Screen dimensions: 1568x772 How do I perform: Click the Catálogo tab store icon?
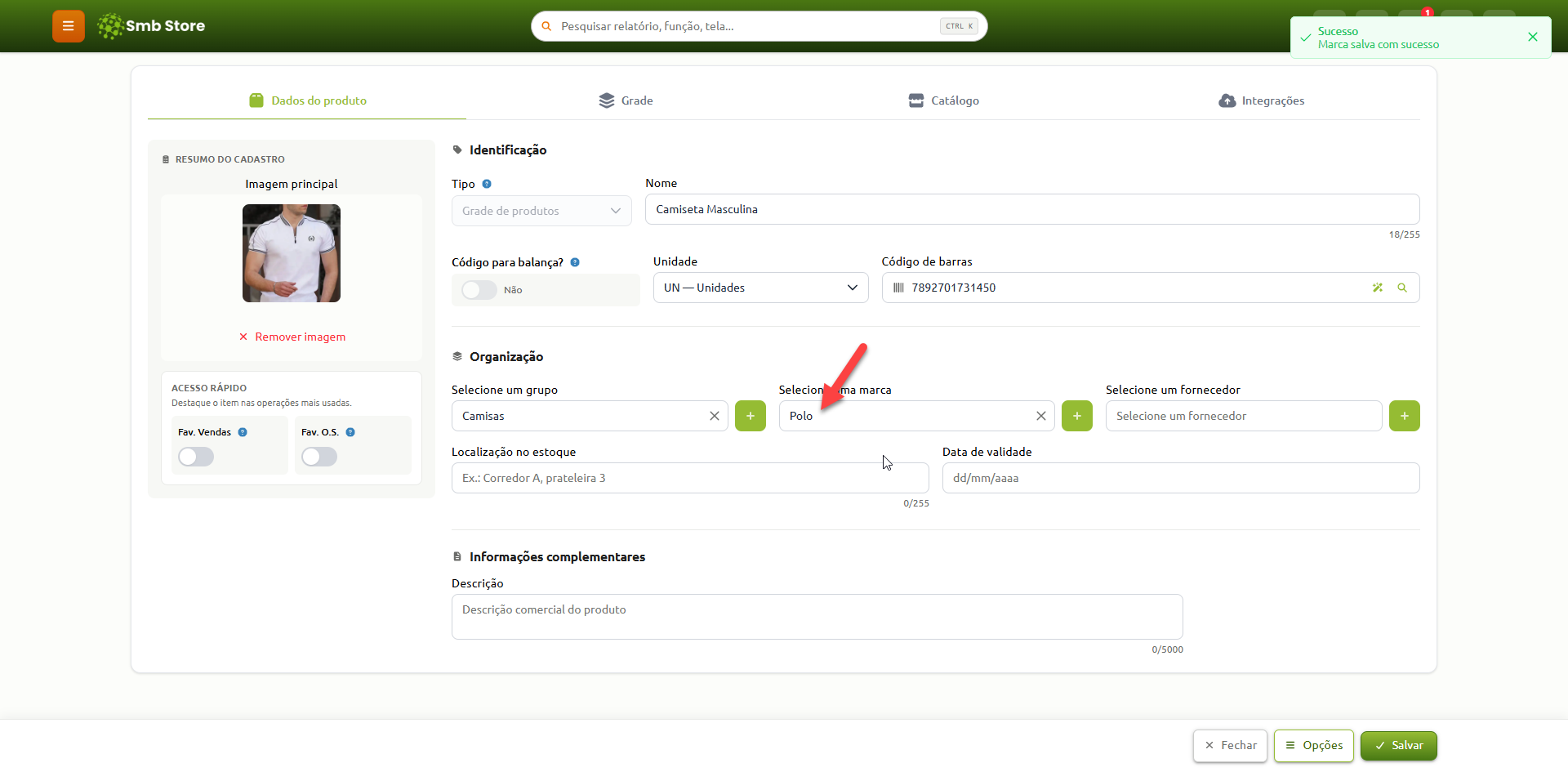click(x=916, y=100)
